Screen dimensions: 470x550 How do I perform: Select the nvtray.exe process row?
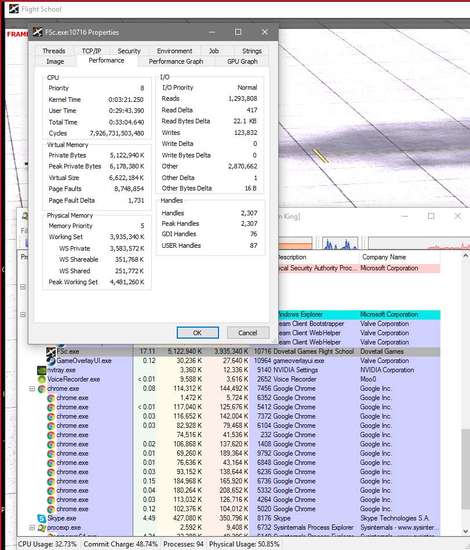(239, 370)
